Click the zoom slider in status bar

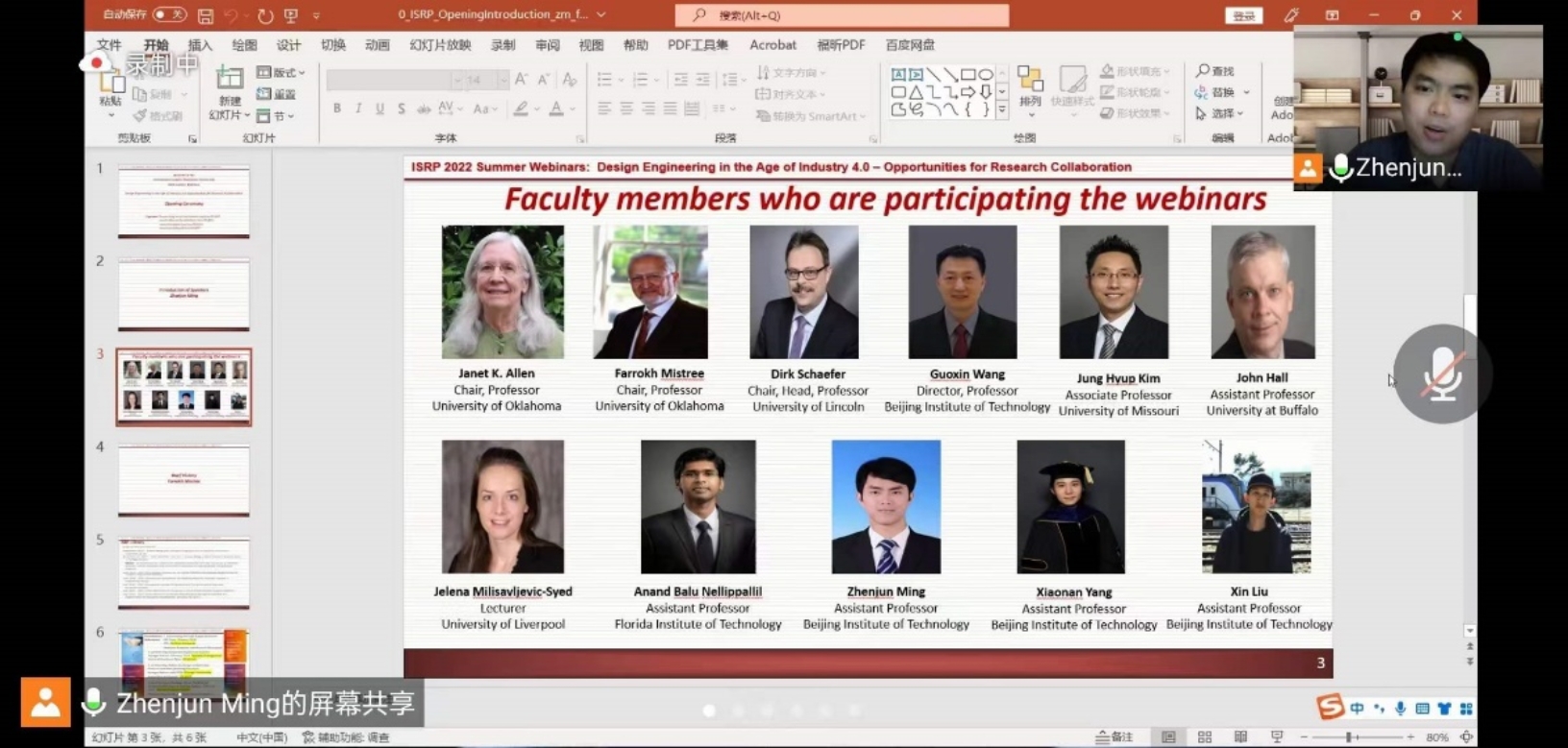[1350, 737]
